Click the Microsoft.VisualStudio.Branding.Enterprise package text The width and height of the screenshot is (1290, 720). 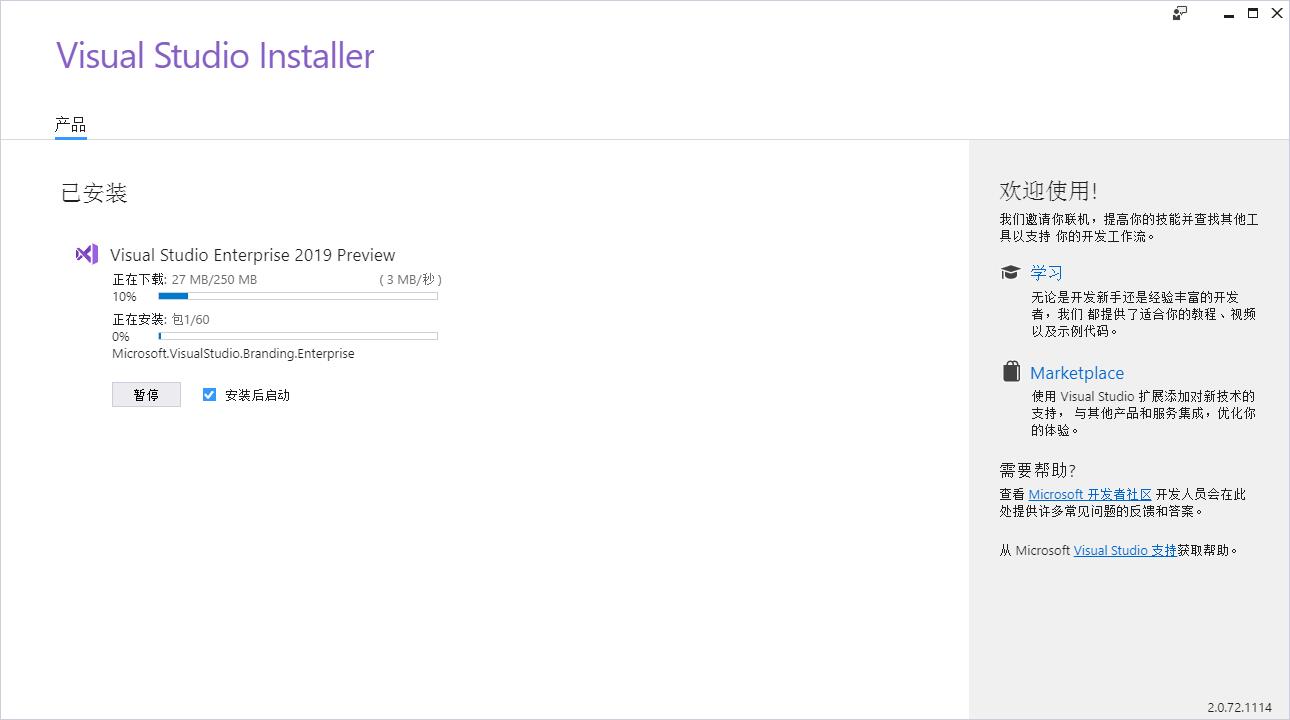point(234,353)
